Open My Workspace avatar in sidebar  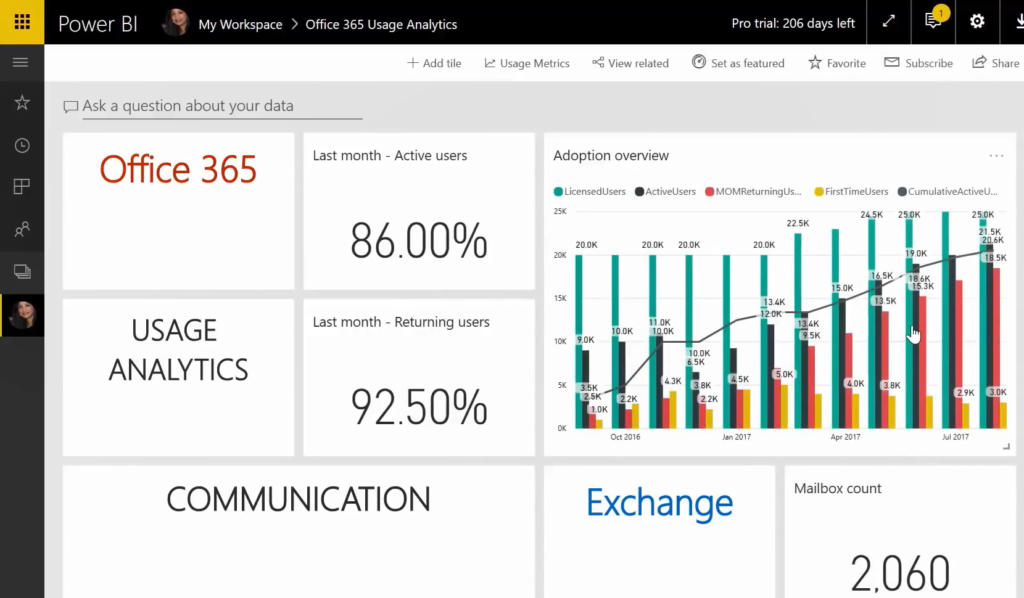22,315
